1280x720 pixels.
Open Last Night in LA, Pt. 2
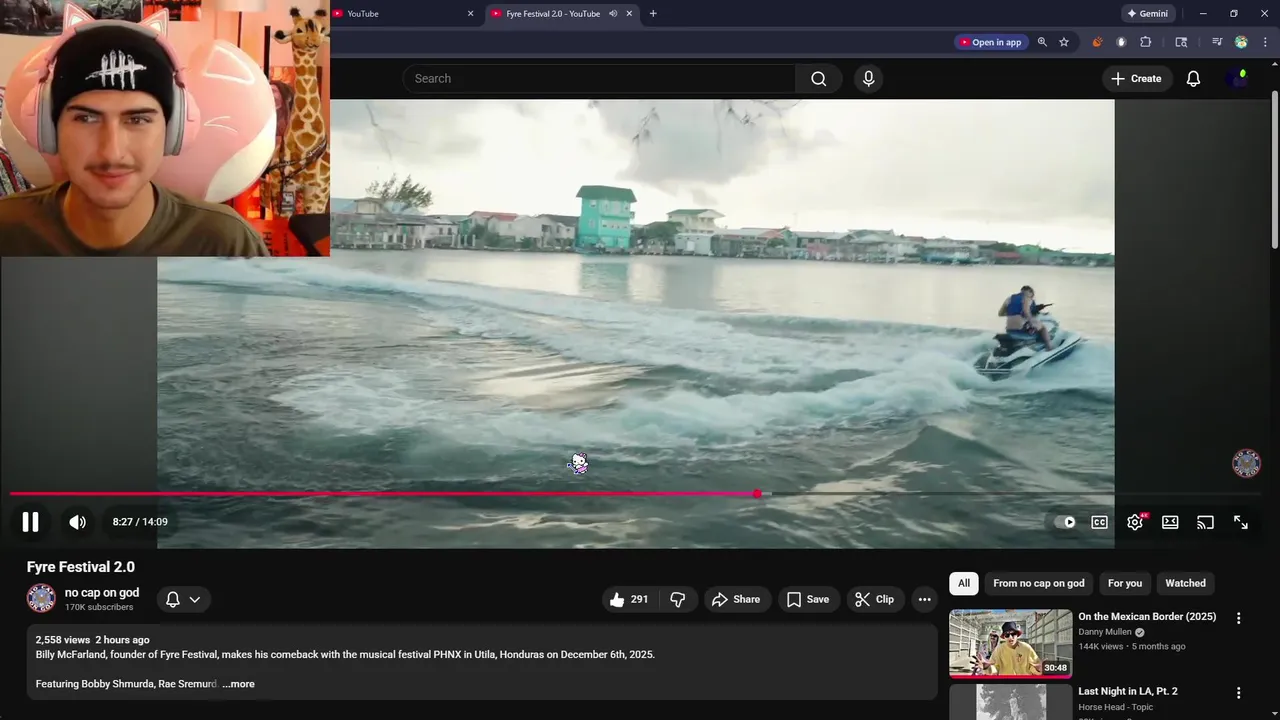1128,691
